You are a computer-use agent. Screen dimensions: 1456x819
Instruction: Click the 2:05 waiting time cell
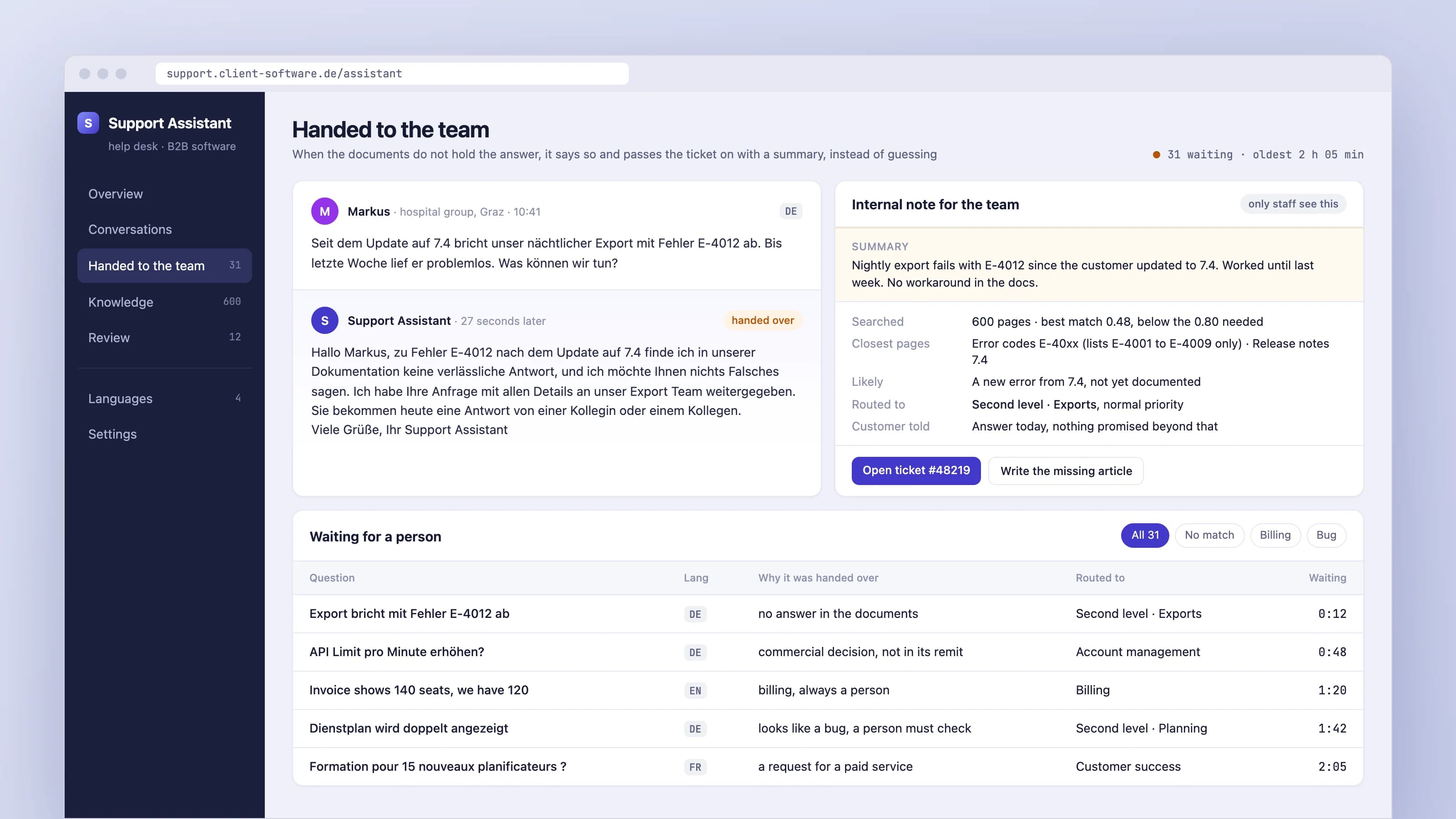(x=1332, y=766)
